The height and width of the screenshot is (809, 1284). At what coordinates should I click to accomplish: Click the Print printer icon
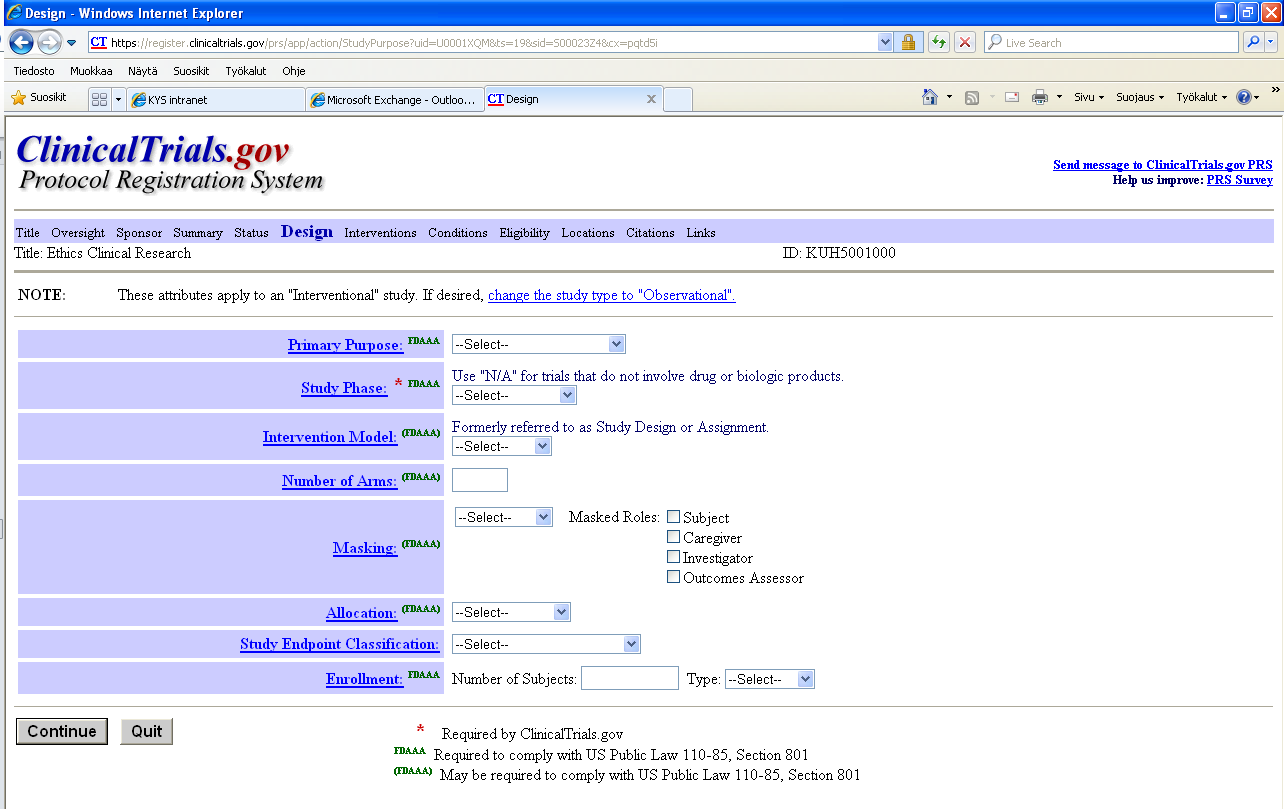[x=1040, y=97]
